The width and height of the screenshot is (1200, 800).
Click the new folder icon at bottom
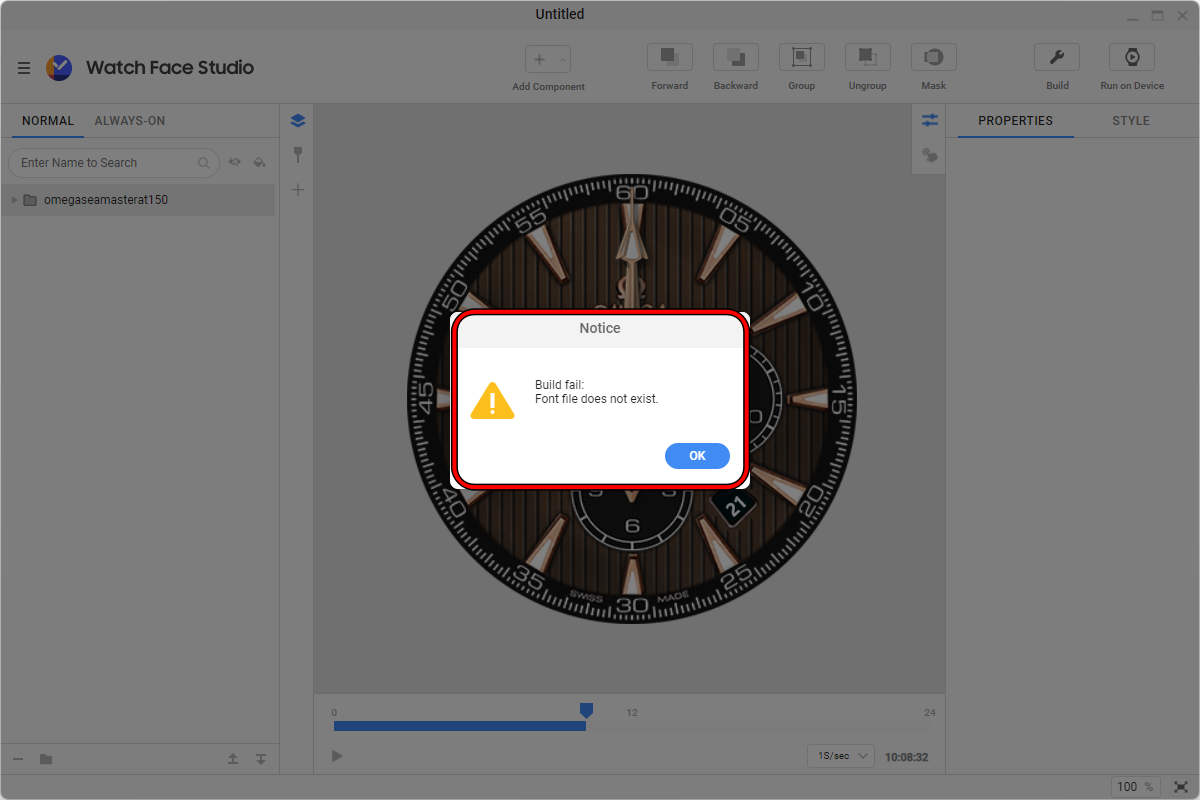pyautogui.click(x=46, y=759)
